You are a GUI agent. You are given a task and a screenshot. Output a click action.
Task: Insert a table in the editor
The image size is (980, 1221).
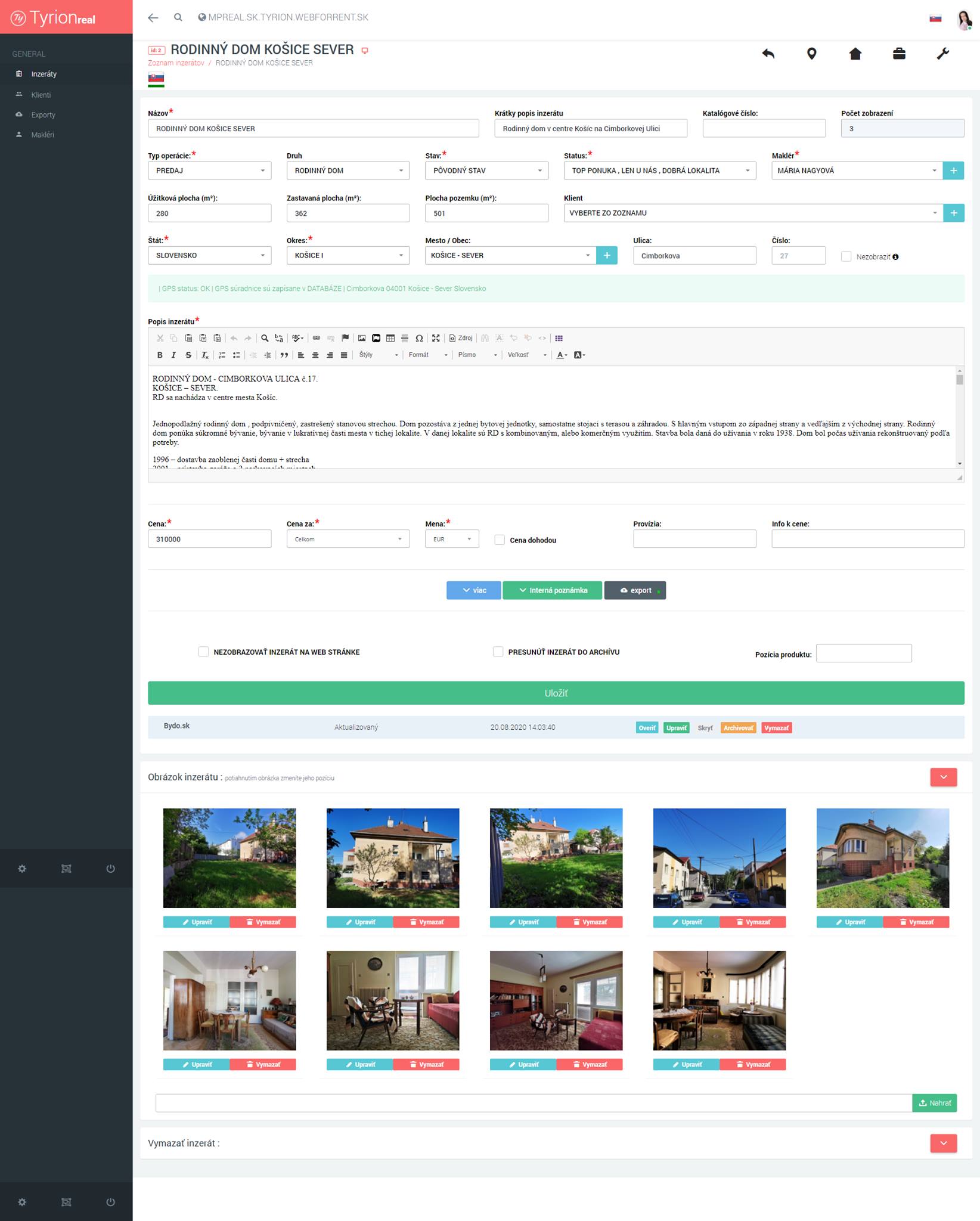click(390, 338)
